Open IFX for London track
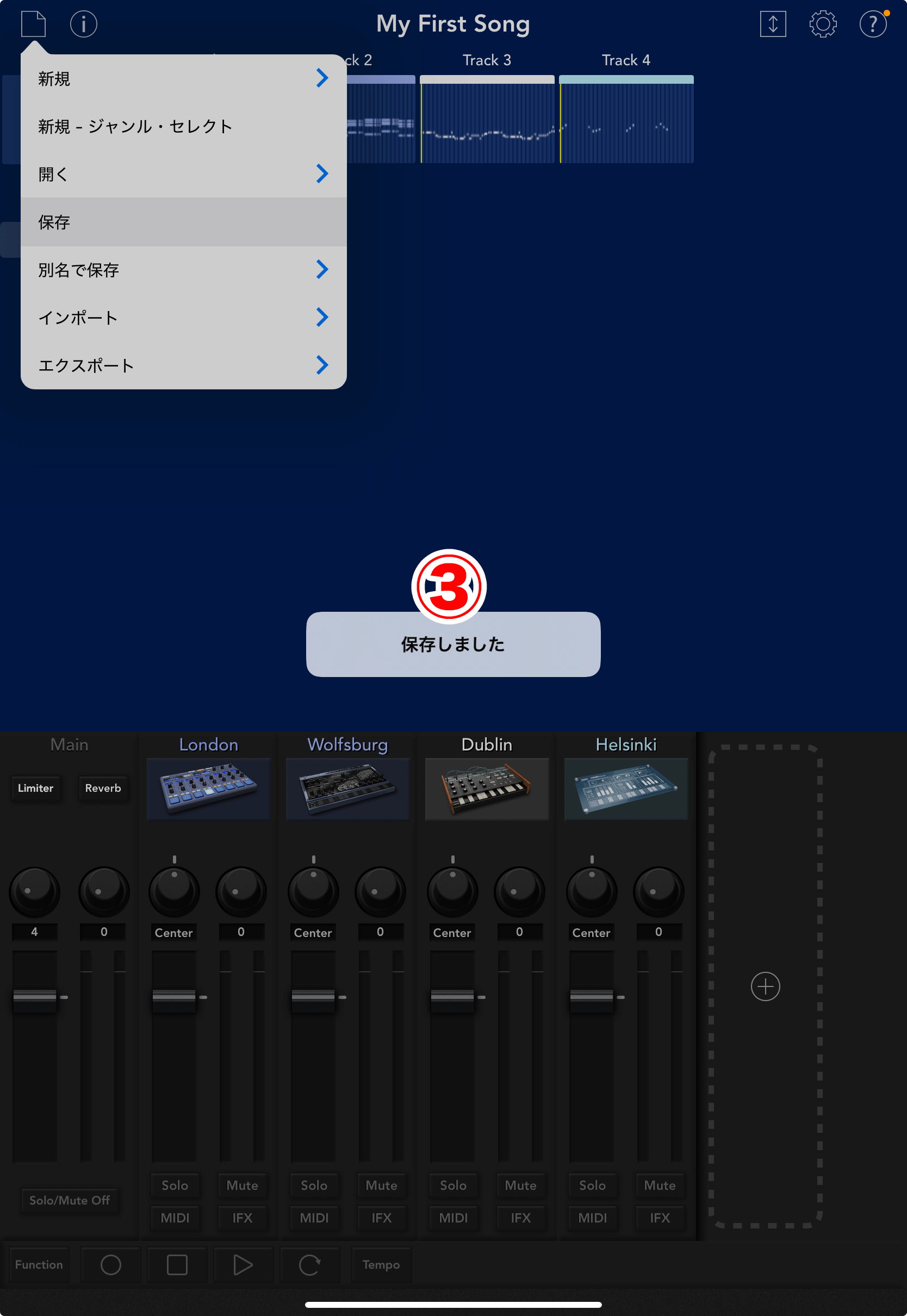907x1316 pixels. 242,1218
